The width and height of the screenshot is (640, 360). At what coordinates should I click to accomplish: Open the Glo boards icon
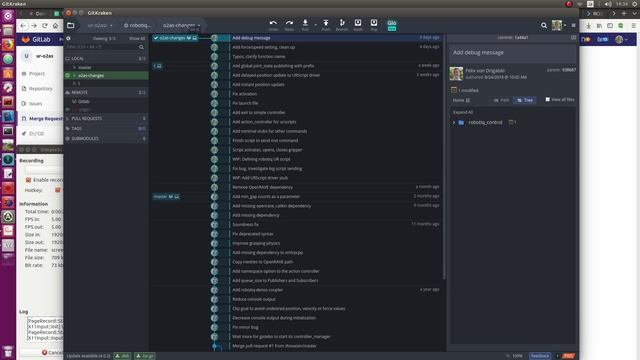point(391,25)
